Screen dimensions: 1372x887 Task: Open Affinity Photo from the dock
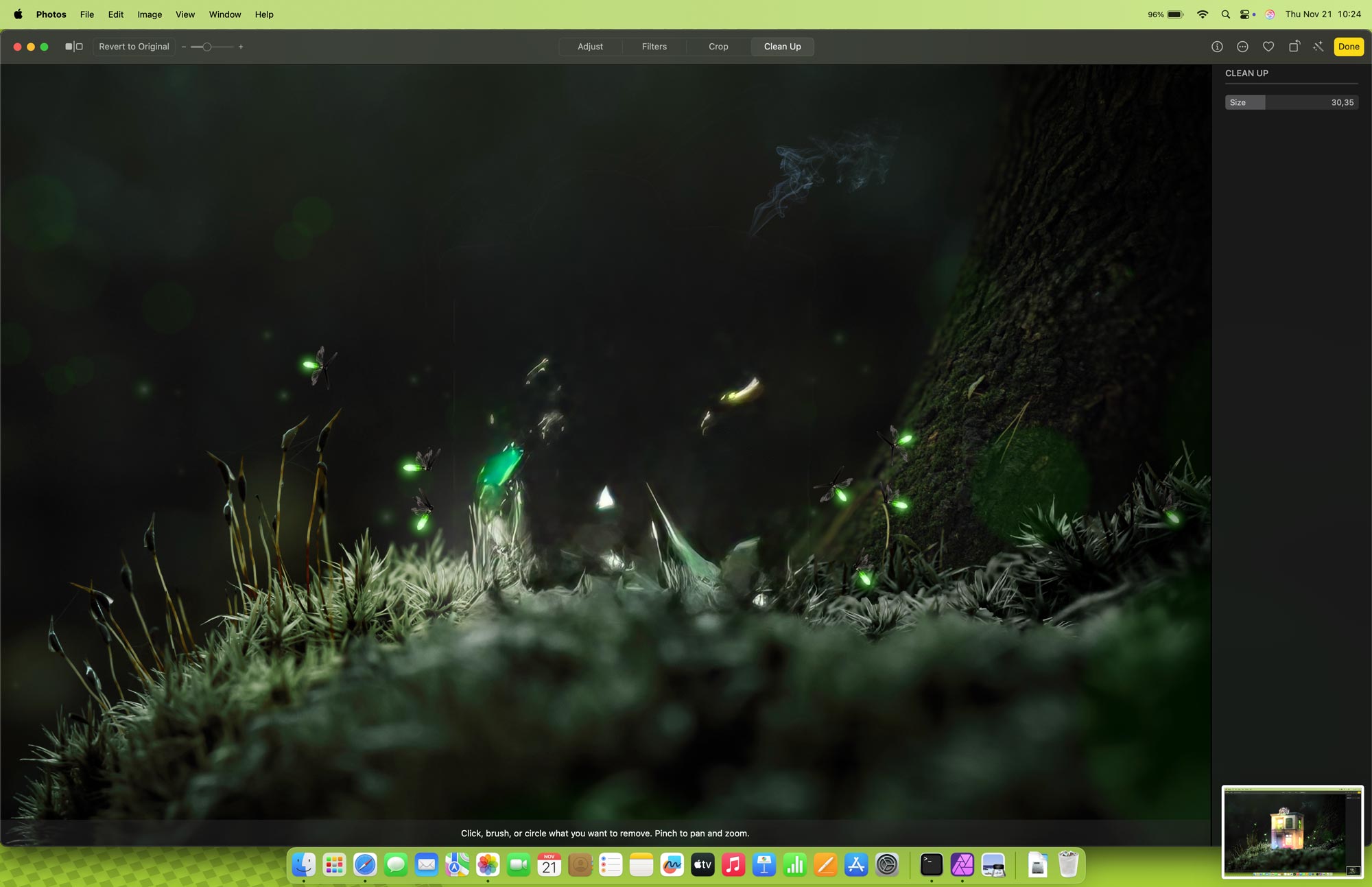tap(962, 864)
